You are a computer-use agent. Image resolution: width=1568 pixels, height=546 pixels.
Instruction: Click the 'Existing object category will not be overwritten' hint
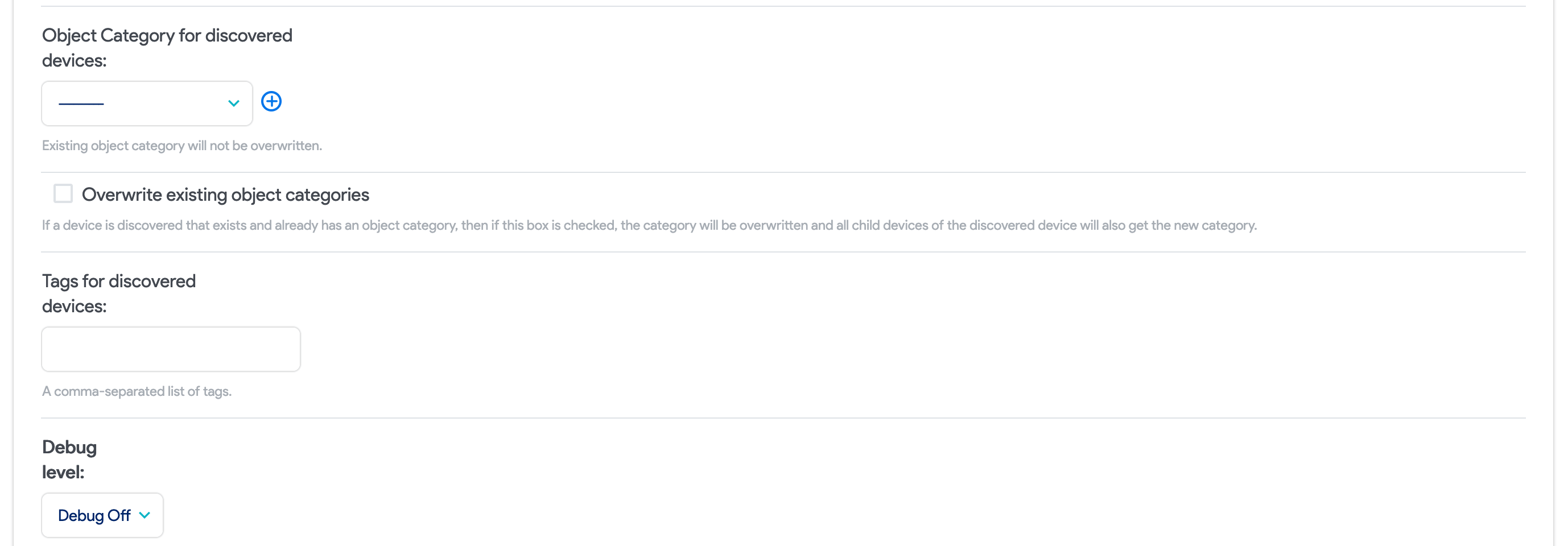[x=181, y=146]
